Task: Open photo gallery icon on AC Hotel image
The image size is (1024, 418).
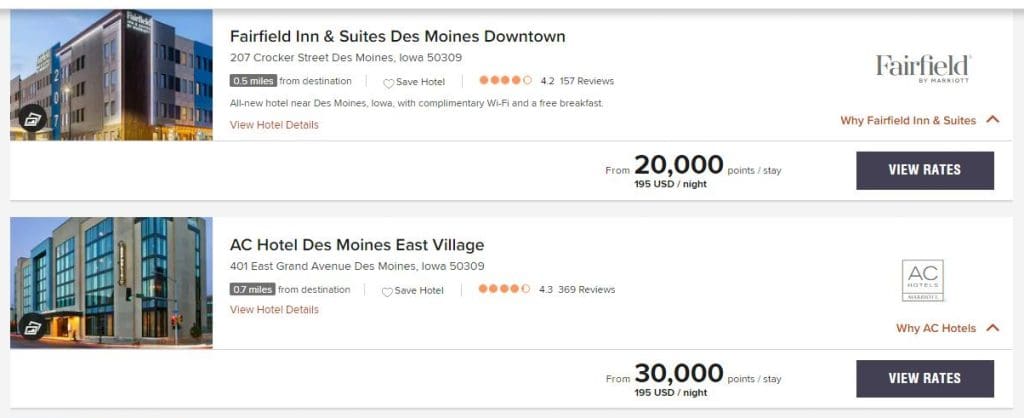Action: pos(32,327)
